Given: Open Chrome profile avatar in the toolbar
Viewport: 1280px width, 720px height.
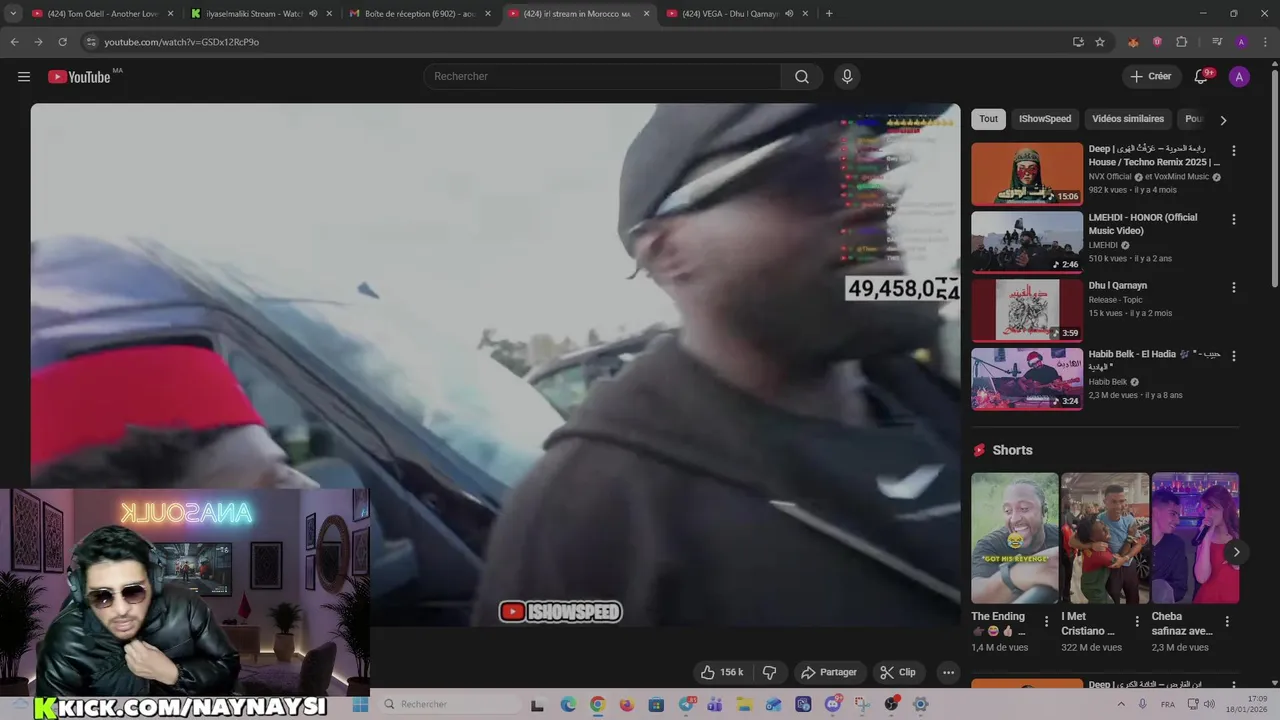Looking at the screenshot, I should tap(1241, 42).
